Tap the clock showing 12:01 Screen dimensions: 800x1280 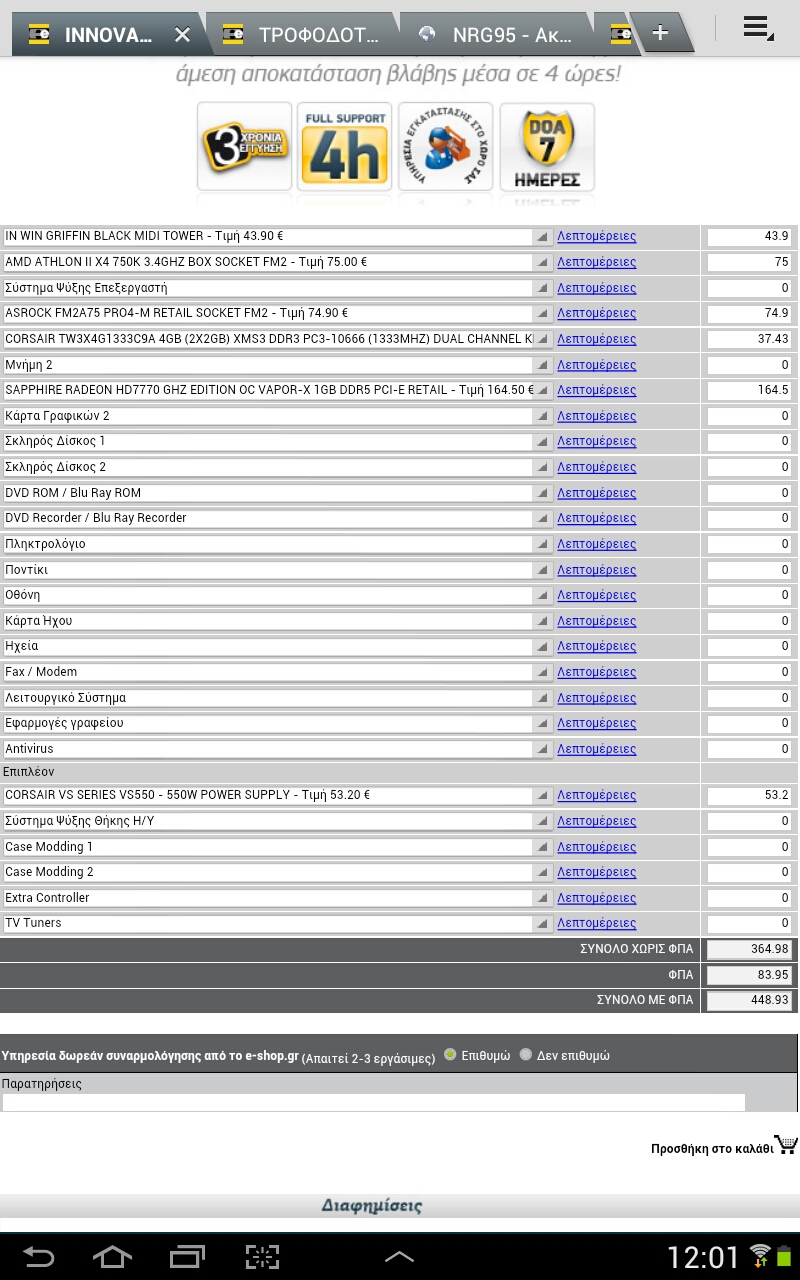[704, 1257]
